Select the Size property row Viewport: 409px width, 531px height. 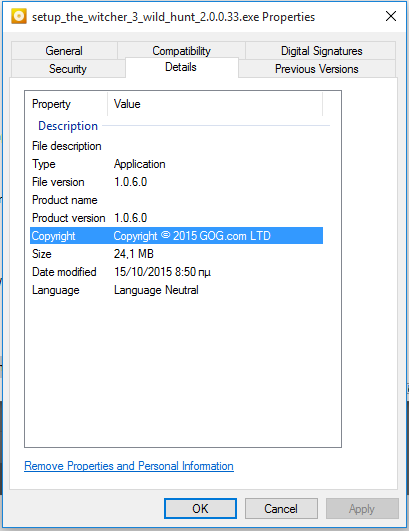[x=176, y=254]
